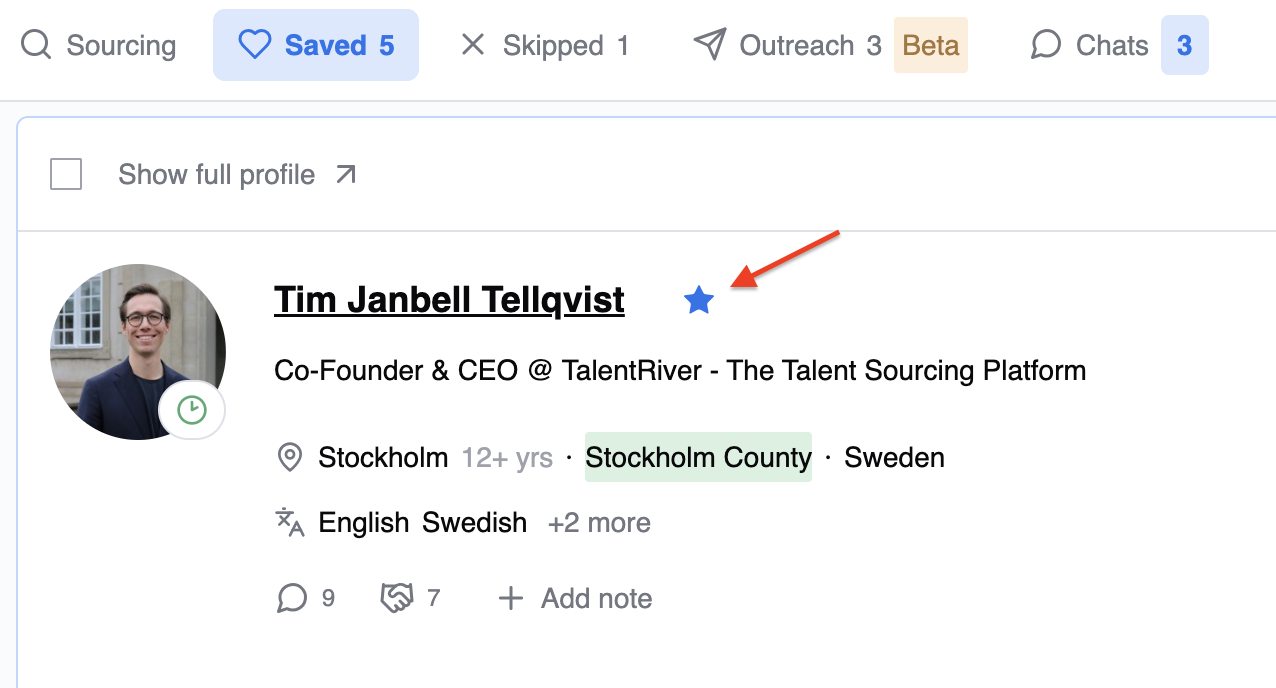This screenshot has width=1276, height=688.
Task: Click the languages translate icon
Action: tap(290, 522)
